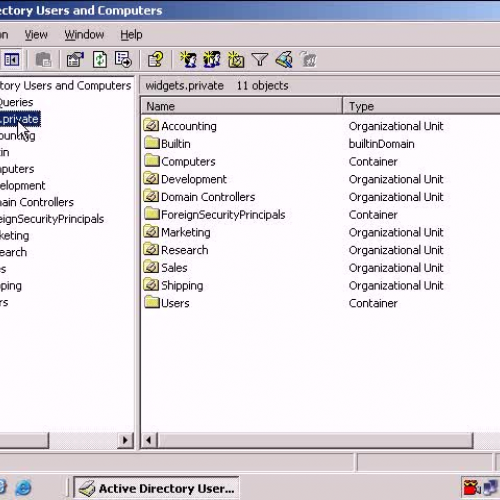The image size is (500, 500).
Task: Click the greyed-out paste toolbar icon
Action: click(x=43, y=60)
